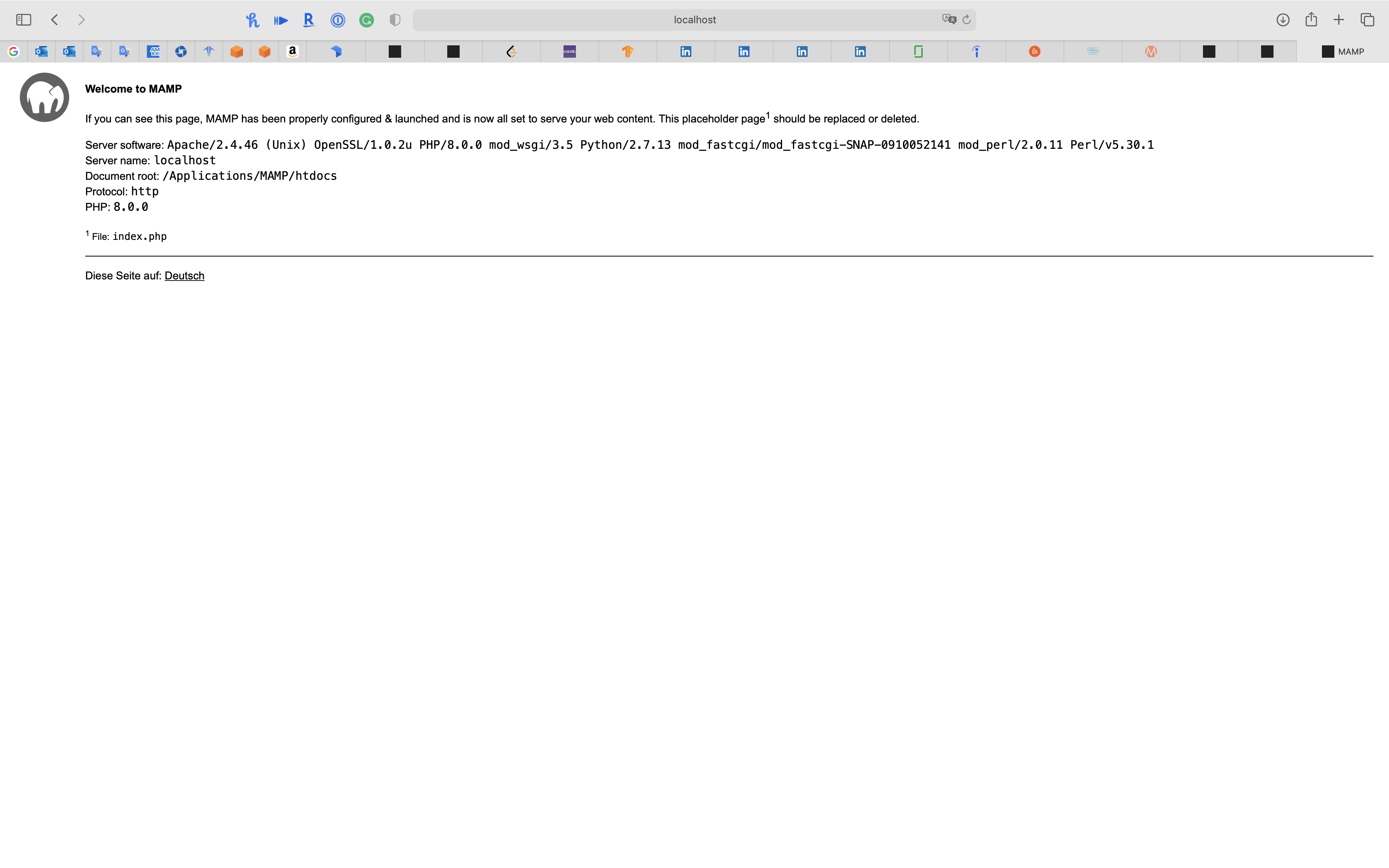
Task: Reload the localhost page
Action: point(967,19)
